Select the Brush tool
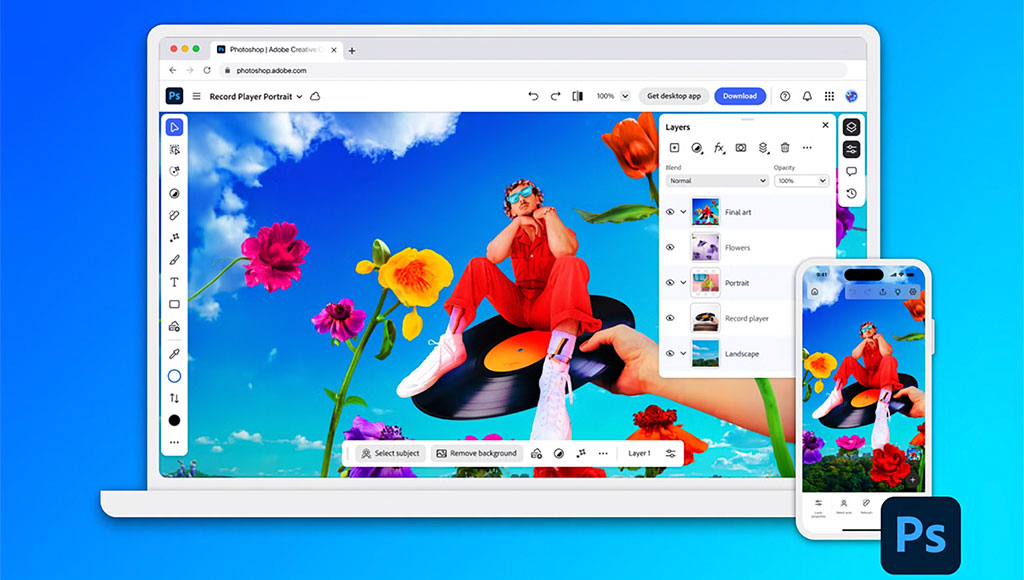The width and height of the screenshot is (1024, 580). point(174,260)
